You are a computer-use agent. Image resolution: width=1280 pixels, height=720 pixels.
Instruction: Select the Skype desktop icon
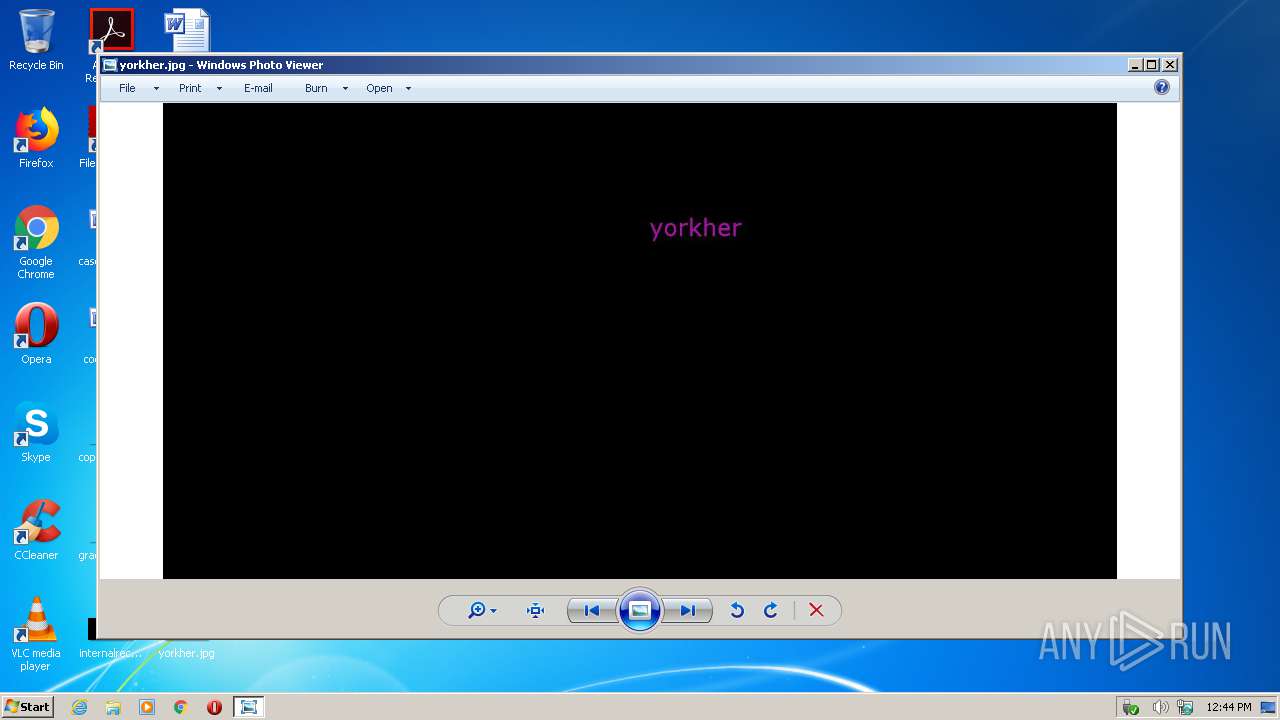(36, 432)
